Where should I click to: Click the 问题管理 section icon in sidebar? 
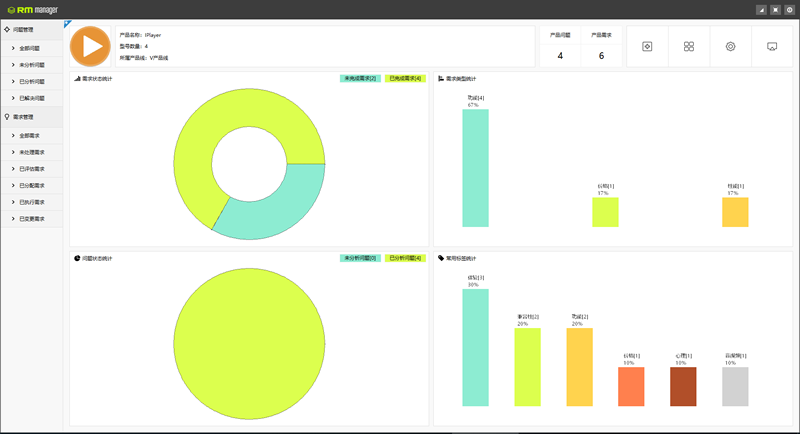click(8, 31)
